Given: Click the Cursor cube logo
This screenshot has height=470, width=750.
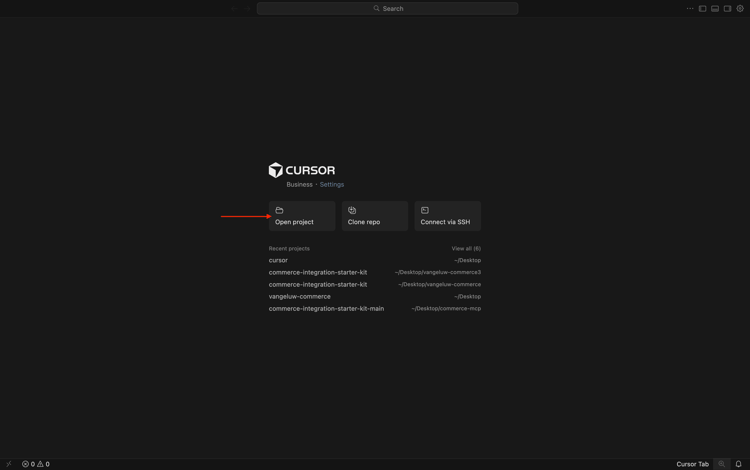Looking at the screenshot, I should [x=276, y=170].
